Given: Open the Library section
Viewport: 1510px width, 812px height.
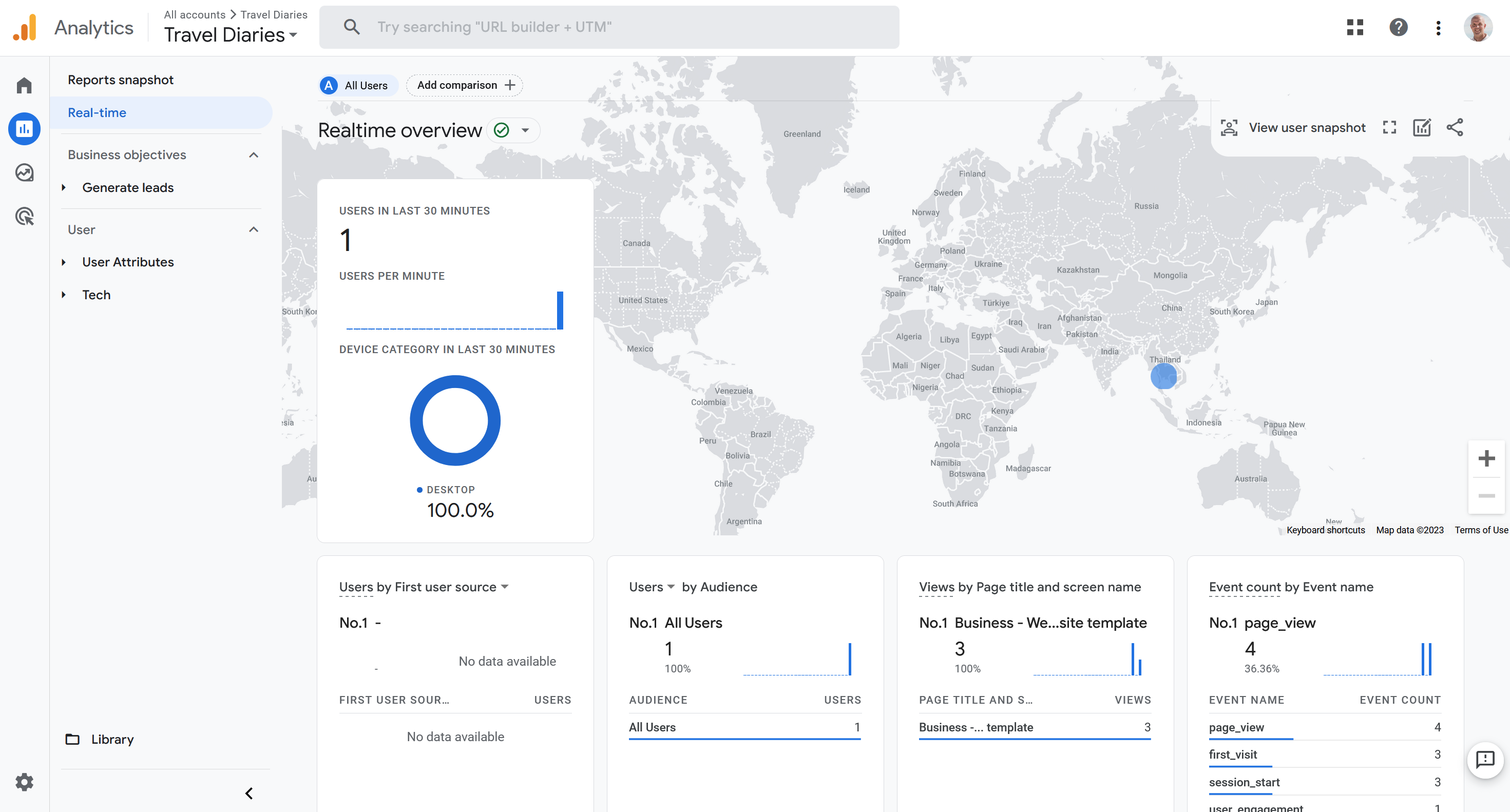Looking at the screenshot, I should (112, 739).
